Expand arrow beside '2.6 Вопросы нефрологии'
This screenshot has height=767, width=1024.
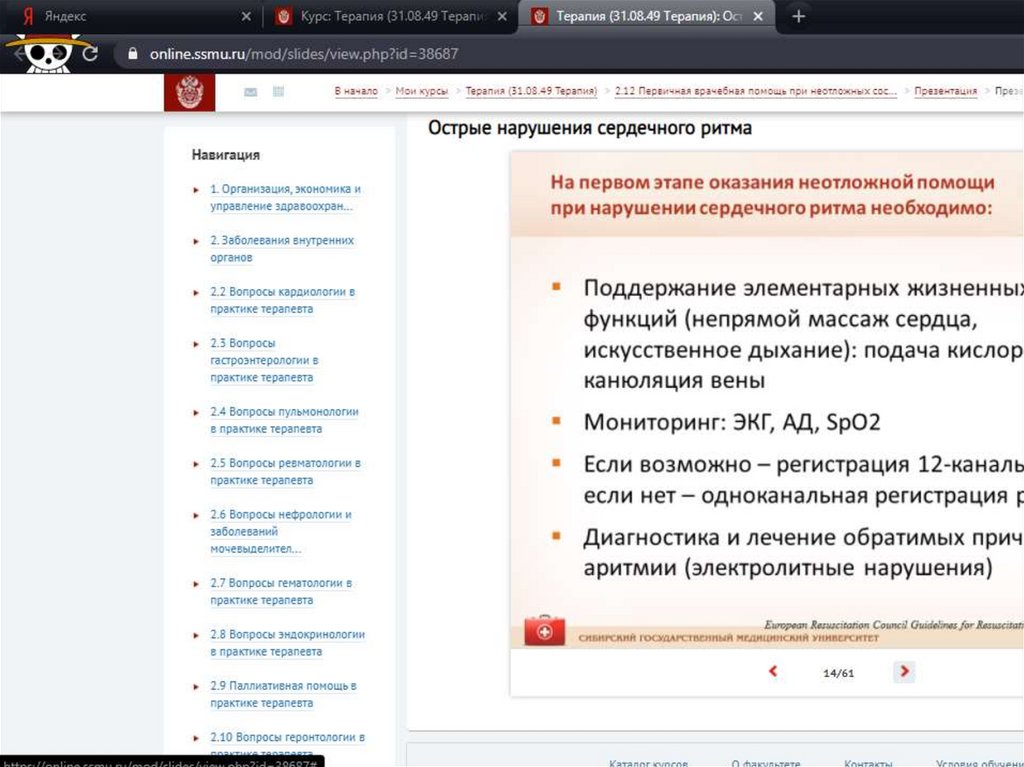click(x=196, y=515)
